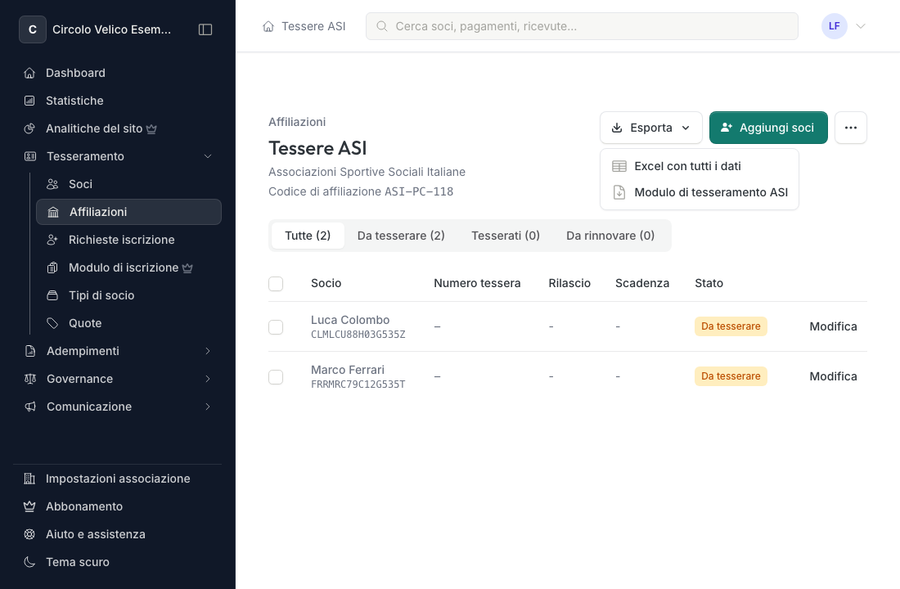Click the Governance scales icon
Screen dimensions: 900x589
pyautogui.click(x=30, y=379)
